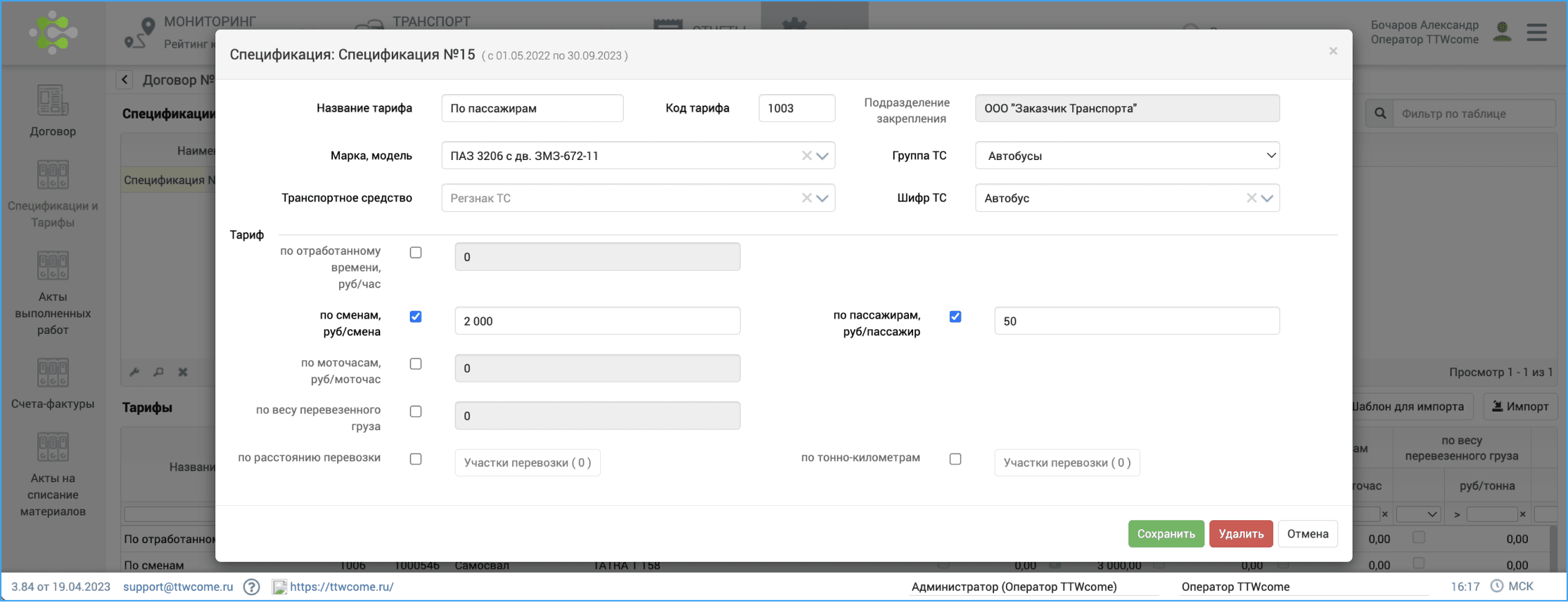Open the Договор sidebar icon
The width and height of the screenshot is (1568, 602).
pyautogui.click(x=53, y=101)
